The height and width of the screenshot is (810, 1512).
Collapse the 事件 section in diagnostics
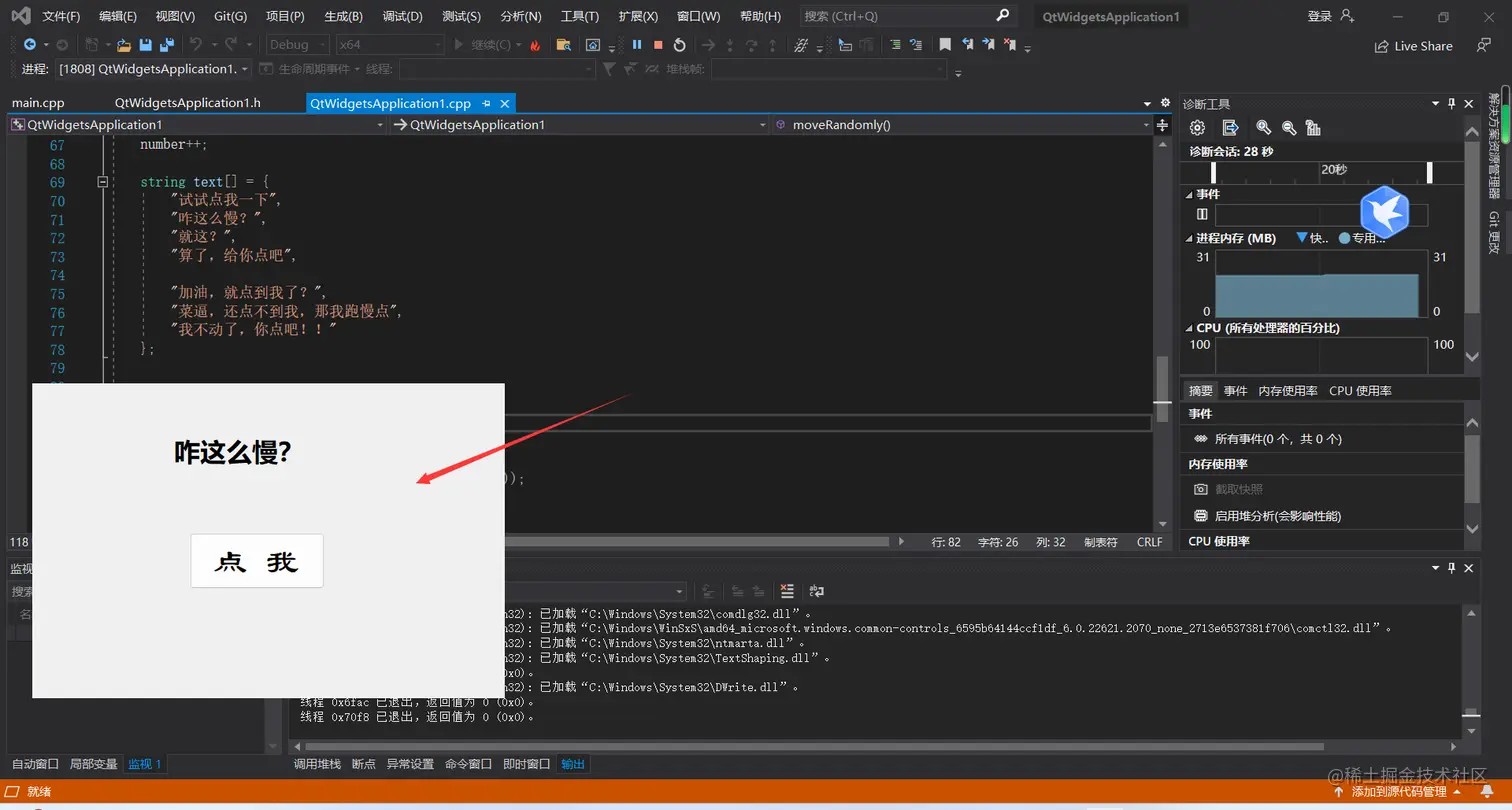[1189, 194]
